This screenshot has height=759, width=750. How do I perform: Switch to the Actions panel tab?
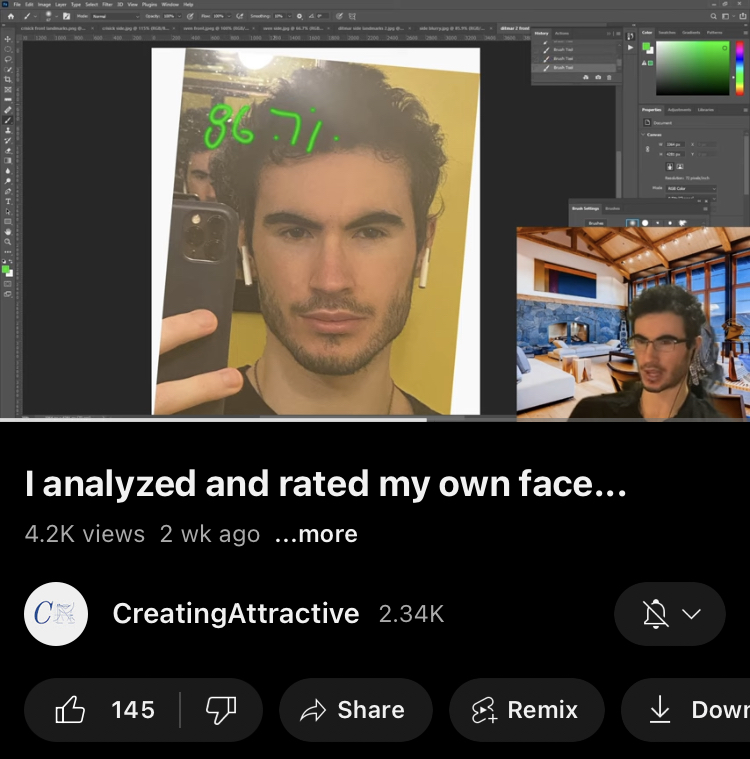click(562, 33)
